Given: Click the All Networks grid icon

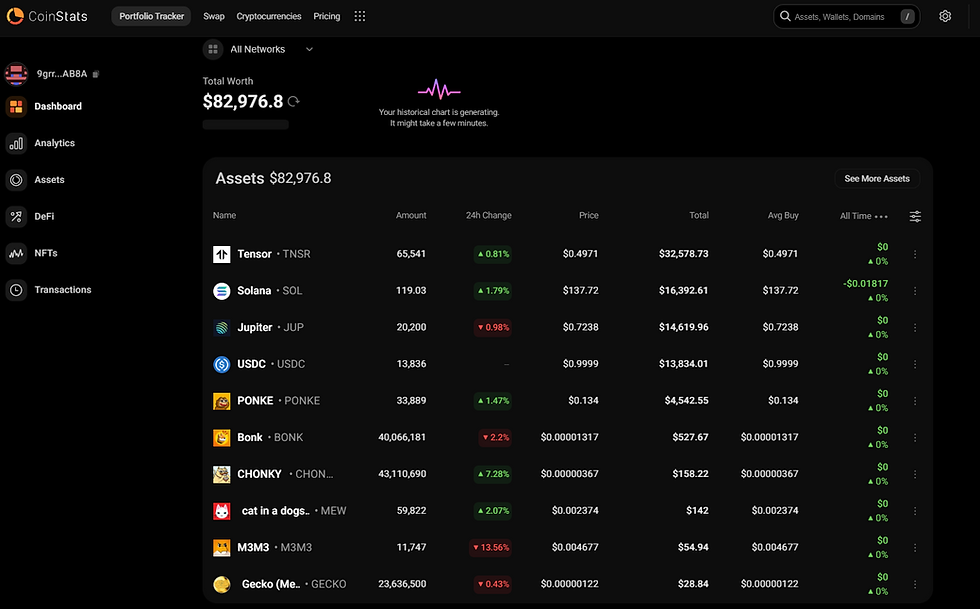Looking at the screenshot, I should click(x=213, y=49).
